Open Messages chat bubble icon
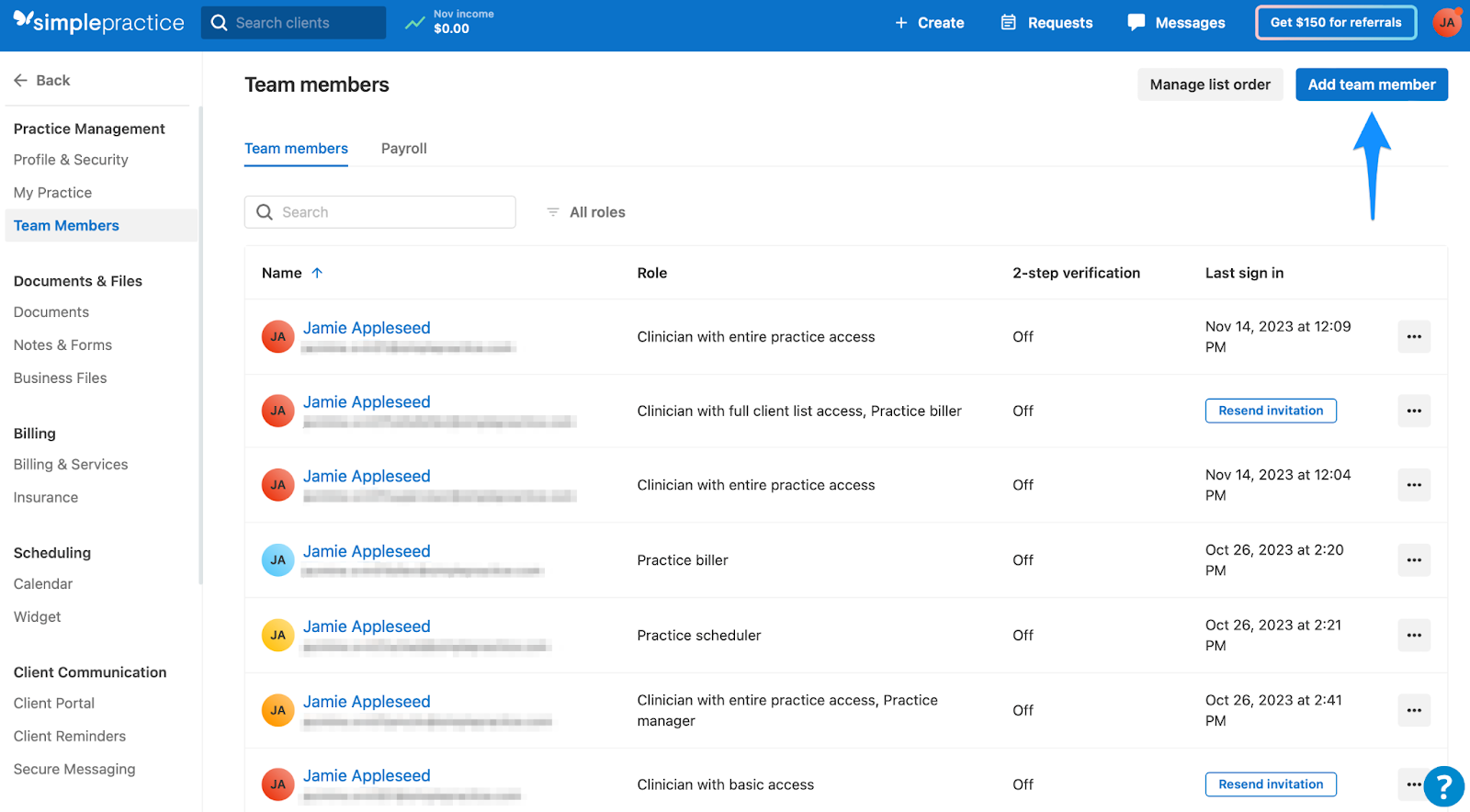The width and height of the screenshot is (1470, 812). (1136, 22)
